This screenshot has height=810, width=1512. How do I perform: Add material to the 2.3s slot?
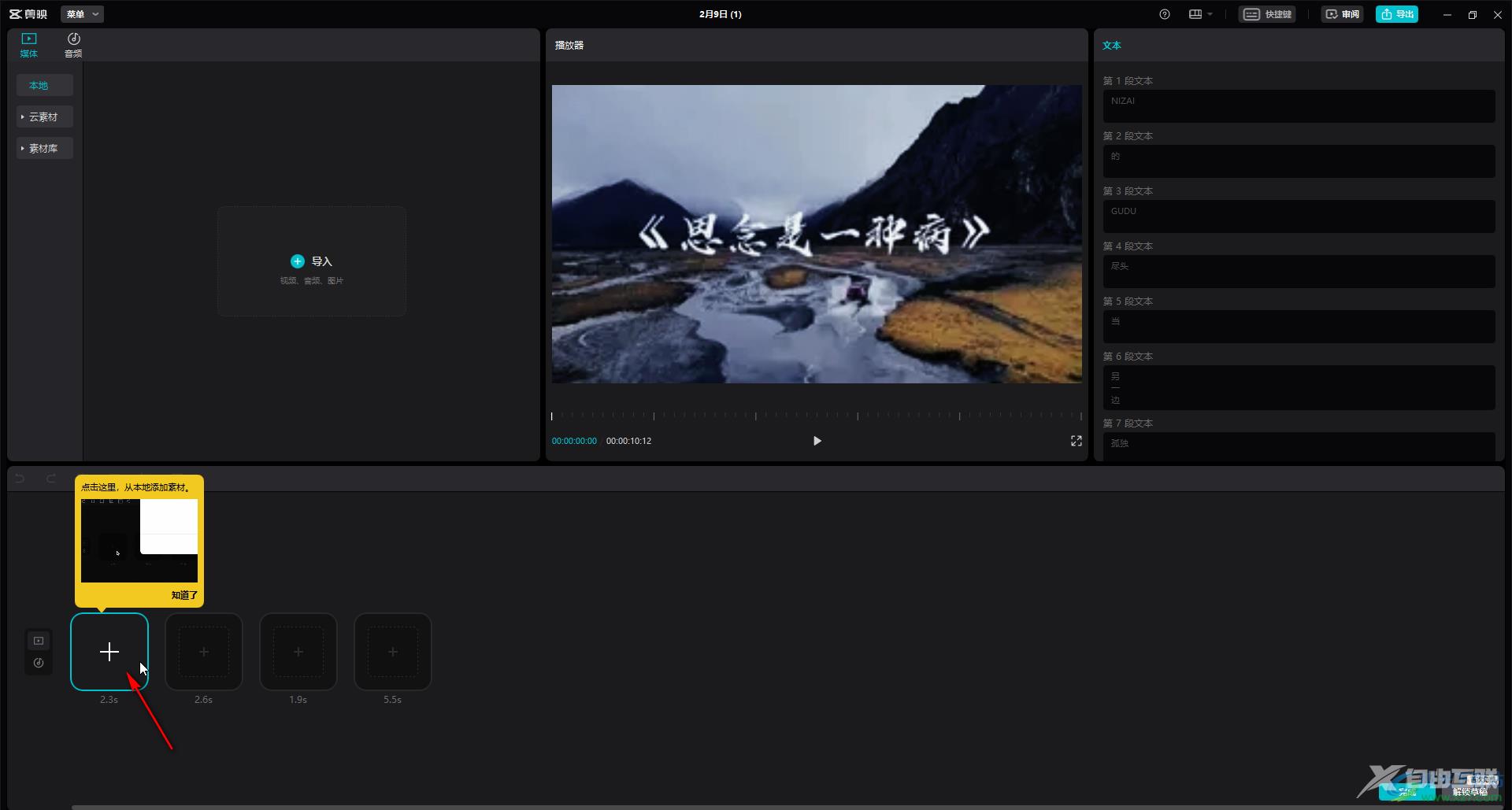109,652
